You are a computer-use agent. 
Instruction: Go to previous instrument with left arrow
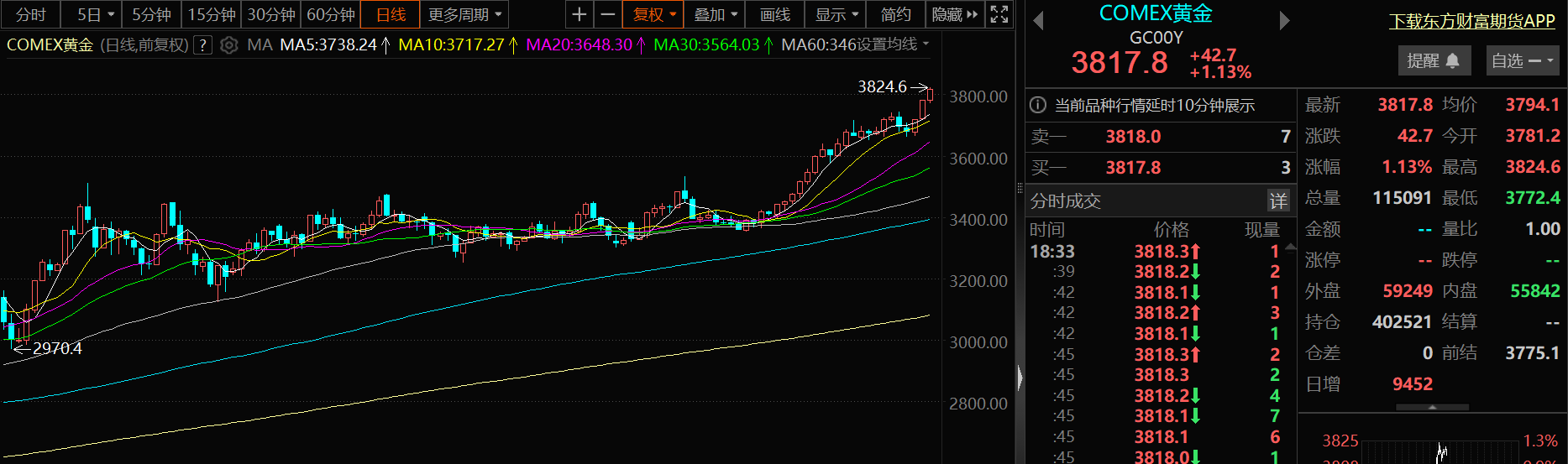click(1038, 21)
